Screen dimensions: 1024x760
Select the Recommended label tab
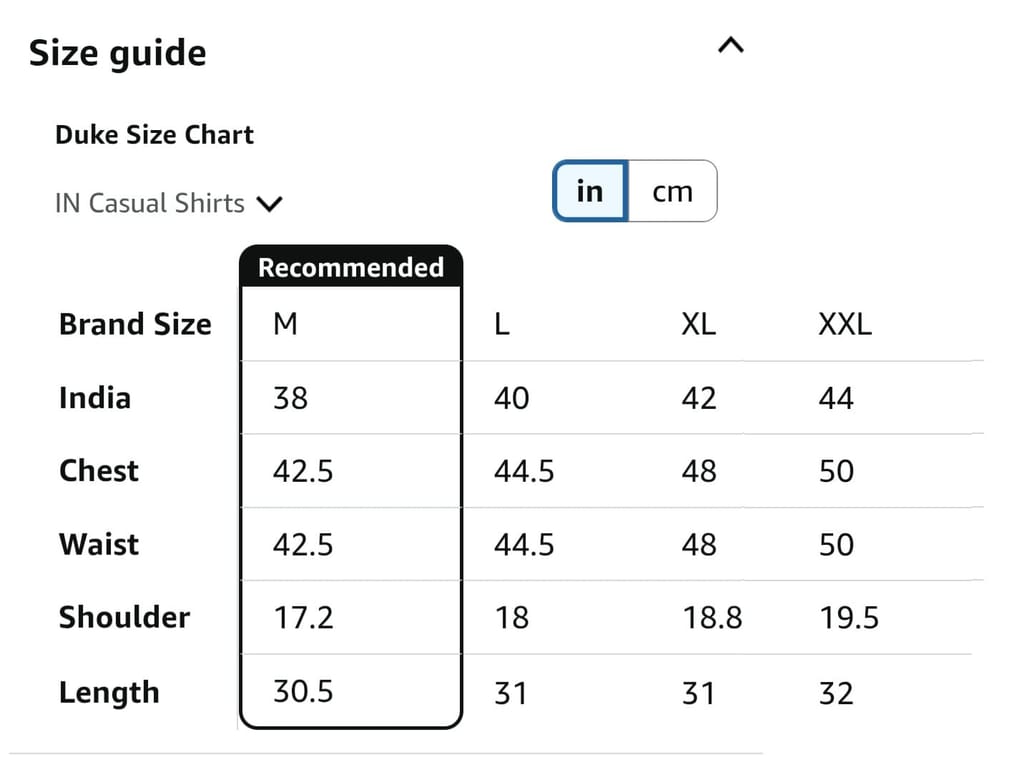350,268
